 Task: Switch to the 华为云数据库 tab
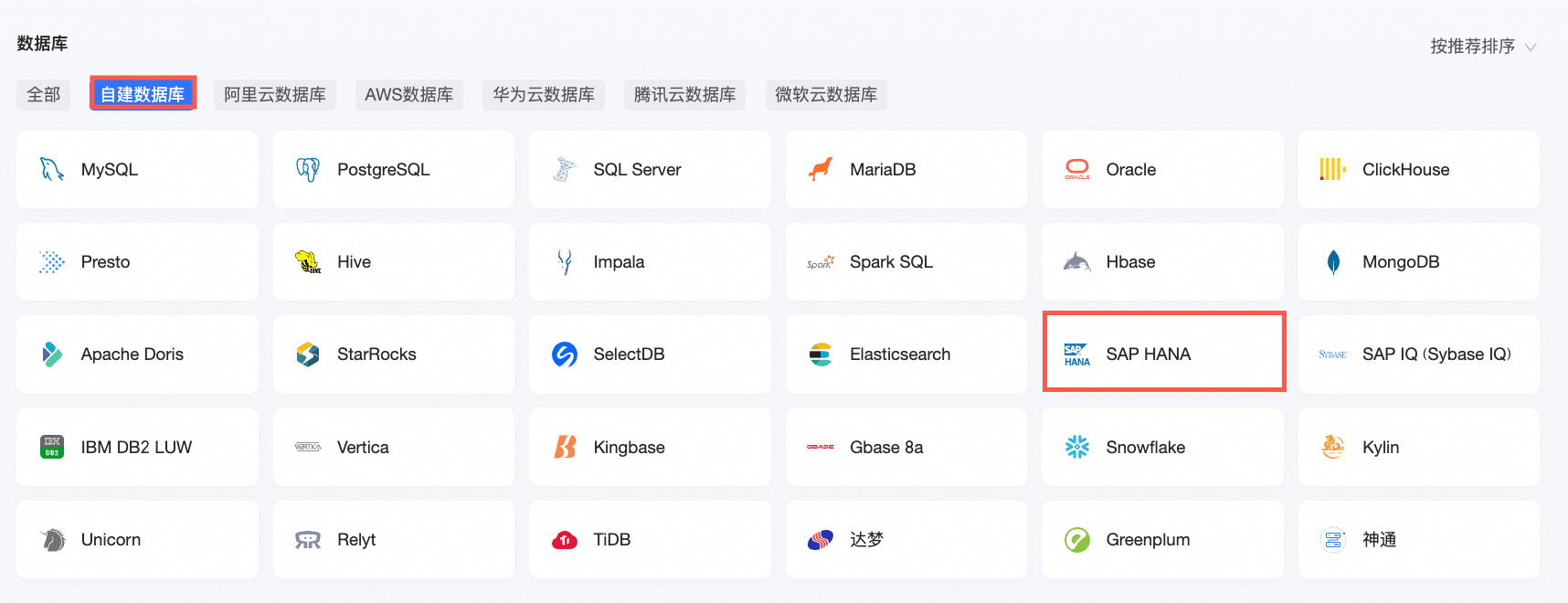click(544, 95)
